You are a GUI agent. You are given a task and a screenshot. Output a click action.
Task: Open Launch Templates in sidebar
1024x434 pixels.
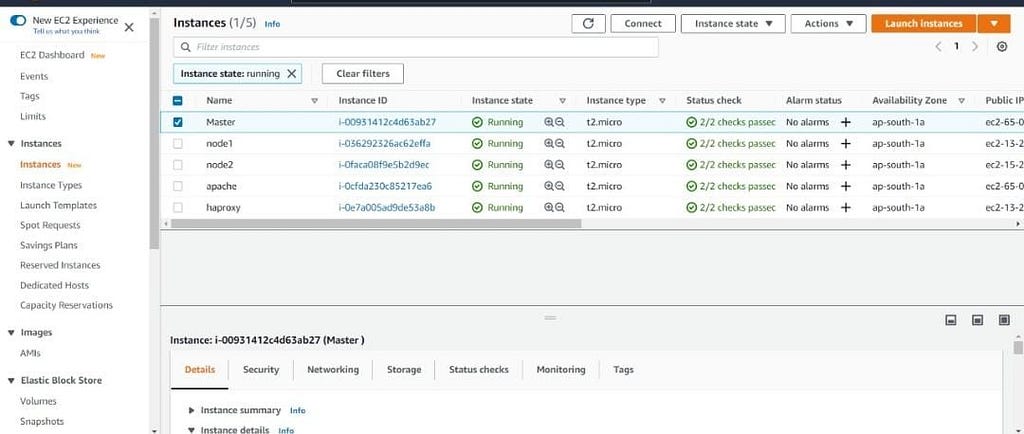tap(58, 206)
